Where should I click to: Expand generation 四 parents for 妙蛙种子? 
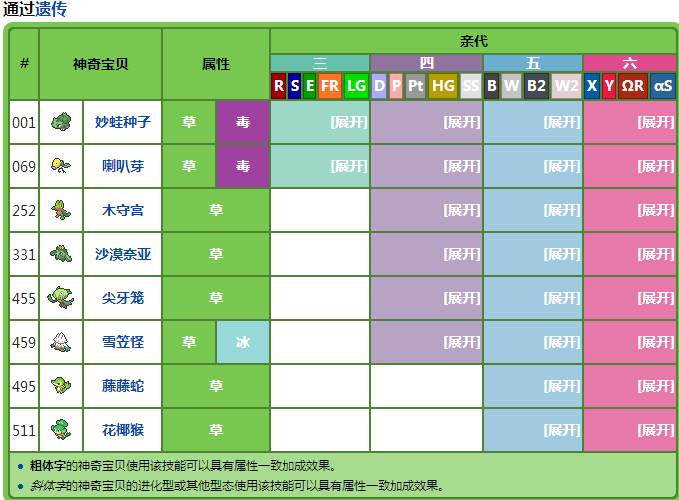tap(462, 123)
